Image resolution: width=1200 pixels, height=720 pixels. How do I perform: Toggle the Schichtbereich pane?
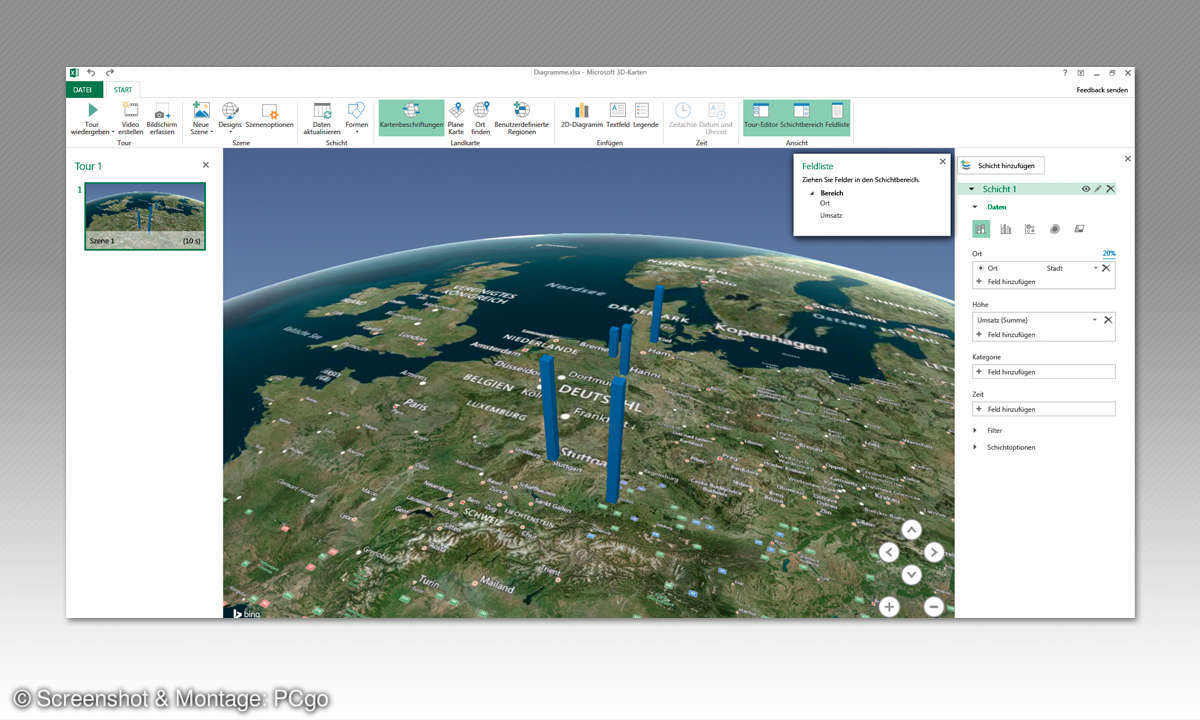(801, 116)
